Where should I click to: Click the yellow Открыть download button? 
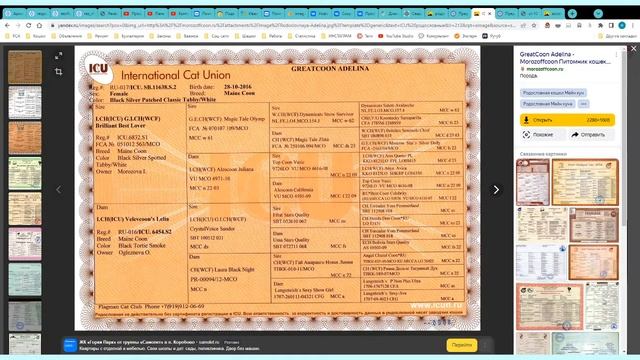567,120
